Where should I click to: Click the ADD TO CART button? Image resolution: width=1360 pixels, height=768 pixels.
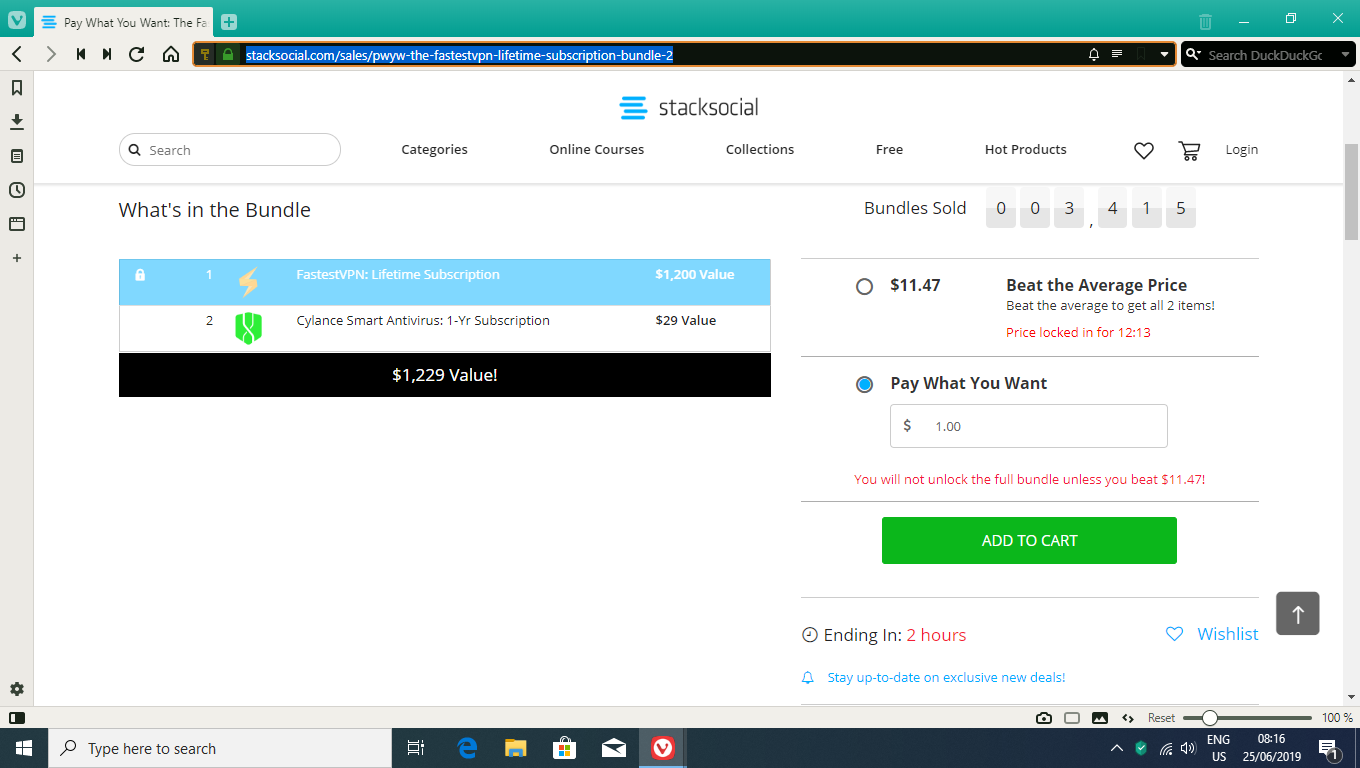[x=1029, y=540]
